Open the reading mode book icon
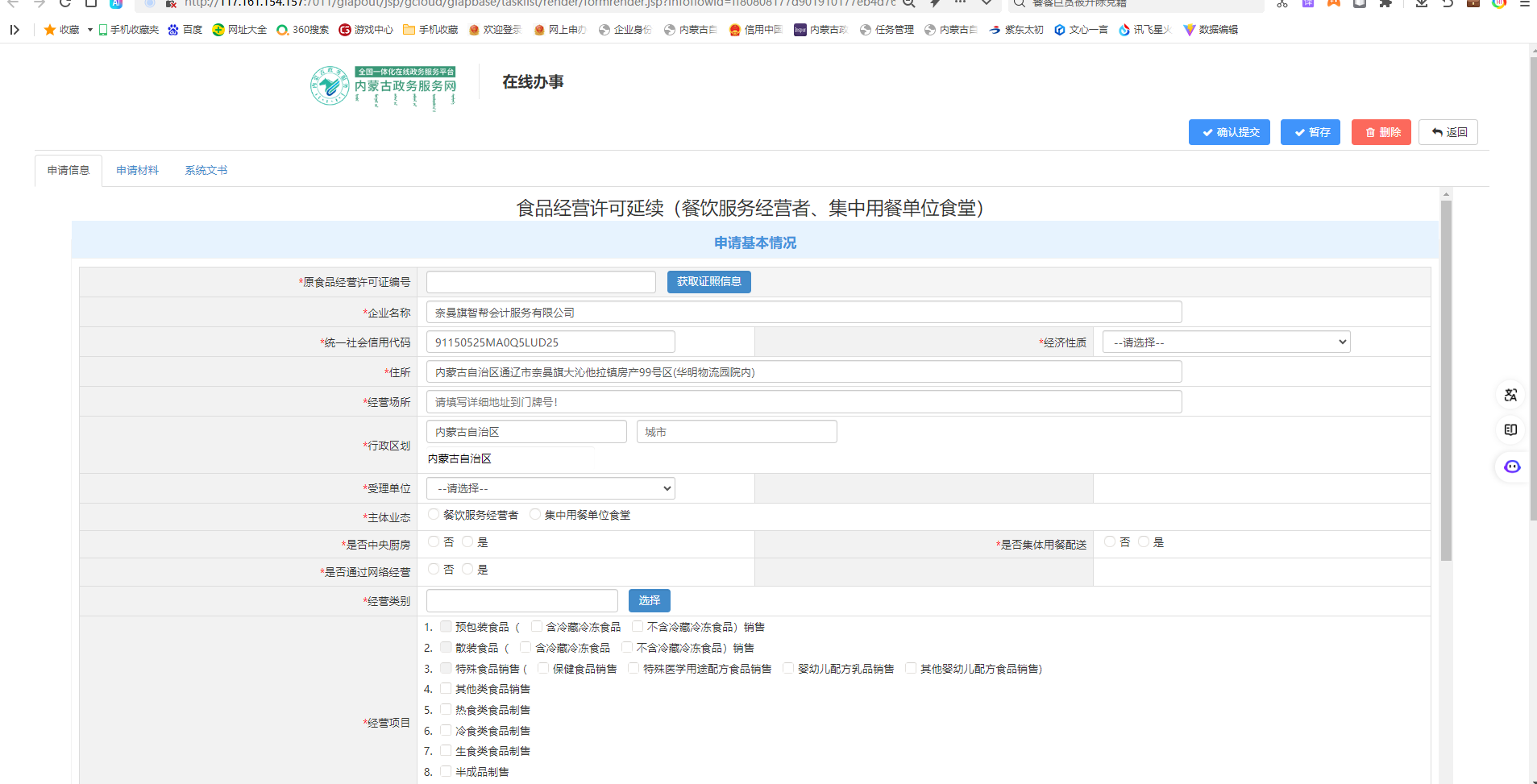Viewport: 1537px width, 784px height. pyautogui.click(x=1510, y=430)
